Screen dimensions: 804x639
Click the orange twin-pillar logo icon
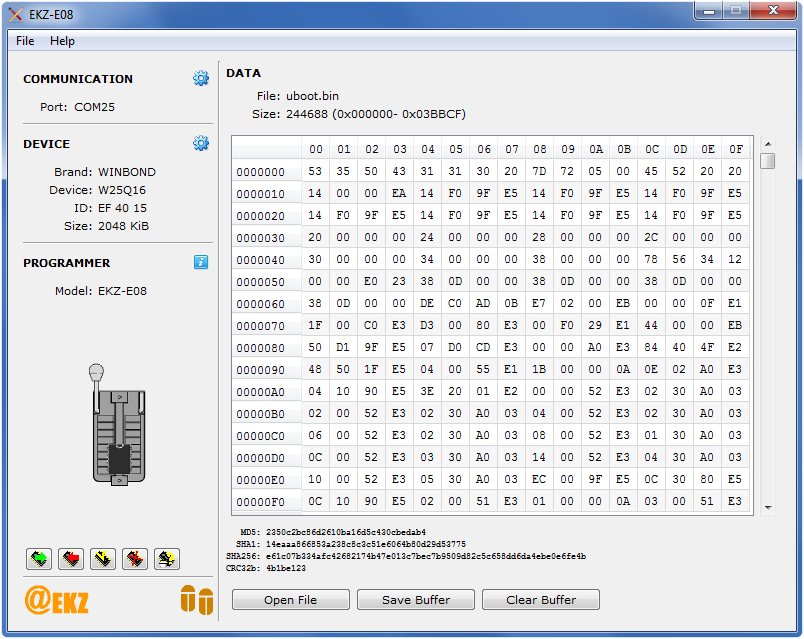(197, 600)
